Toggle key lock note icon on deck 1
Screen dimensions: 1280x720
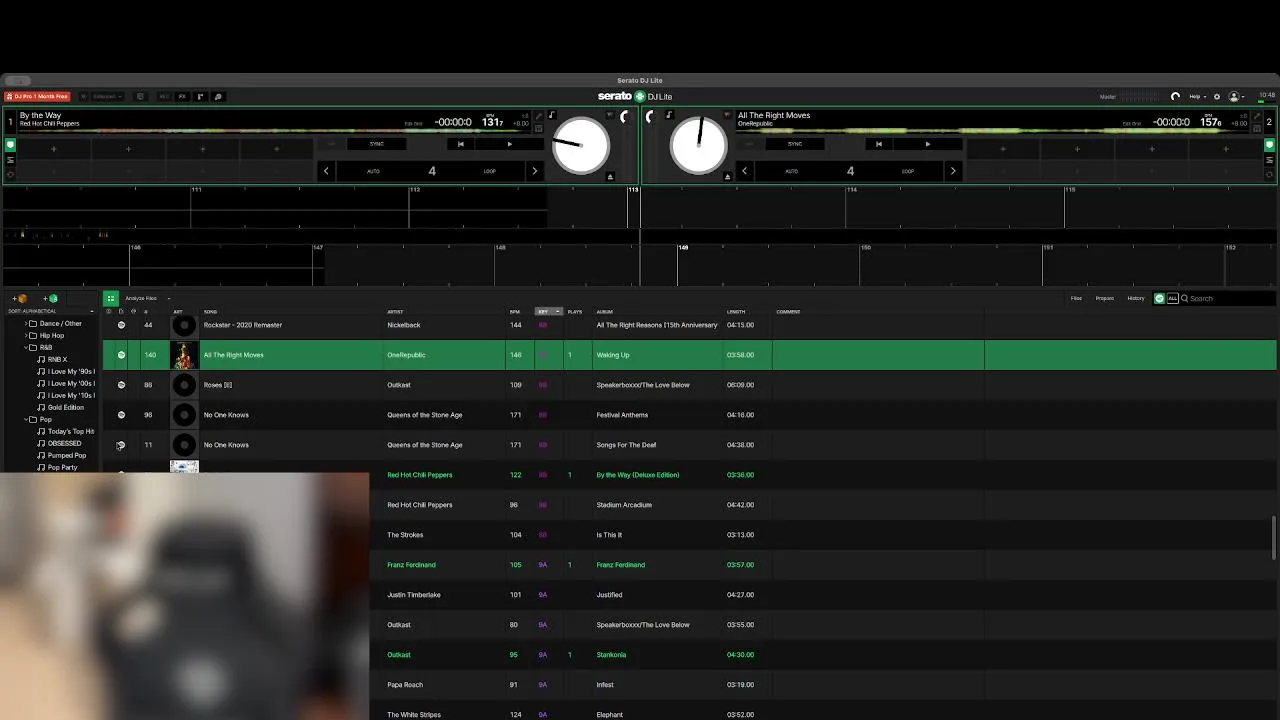pos(551,115)
